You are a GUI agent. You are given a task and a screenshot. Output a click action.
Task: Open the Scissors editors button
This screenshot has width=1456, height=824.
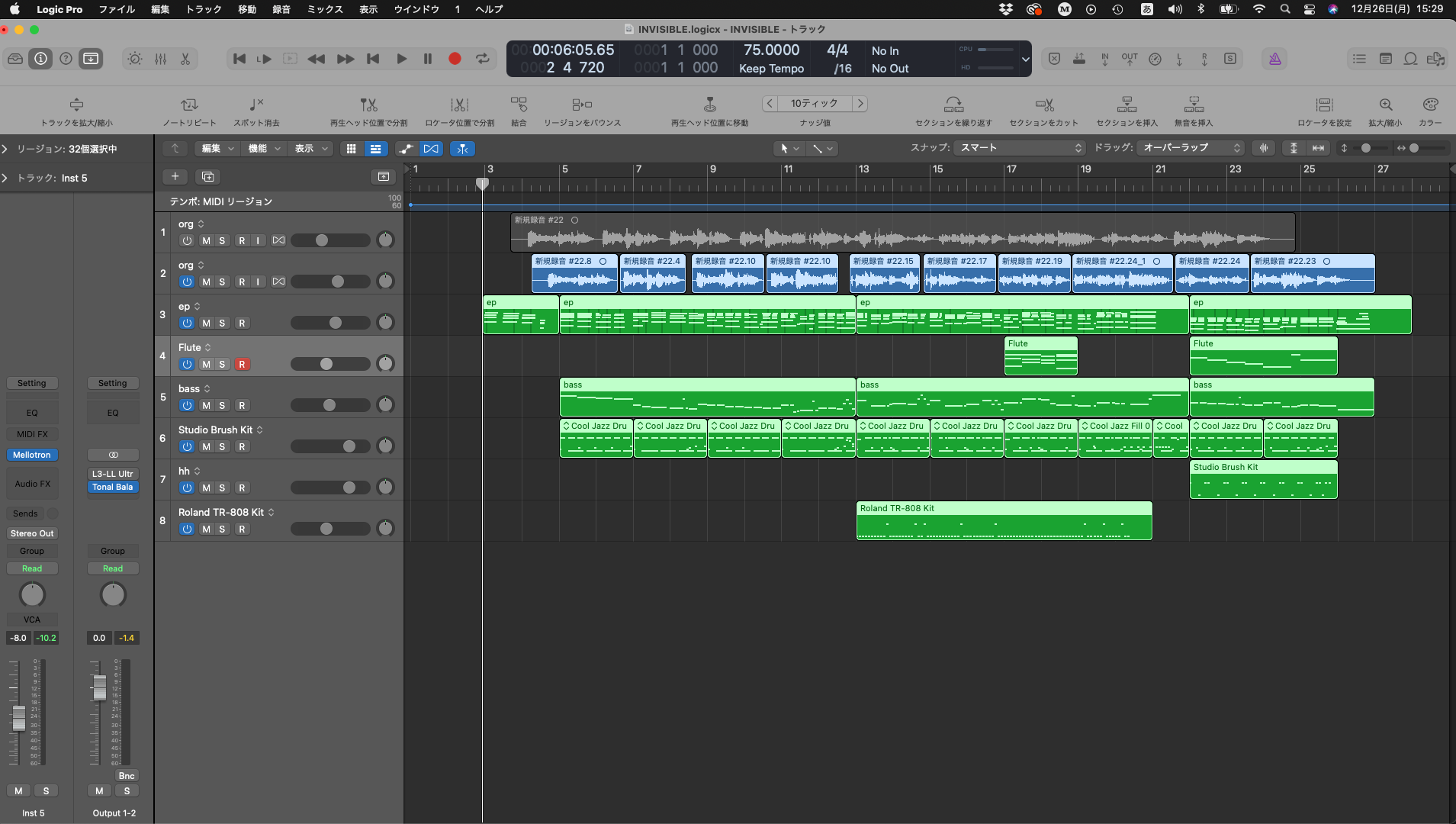(x=185, y=59)
